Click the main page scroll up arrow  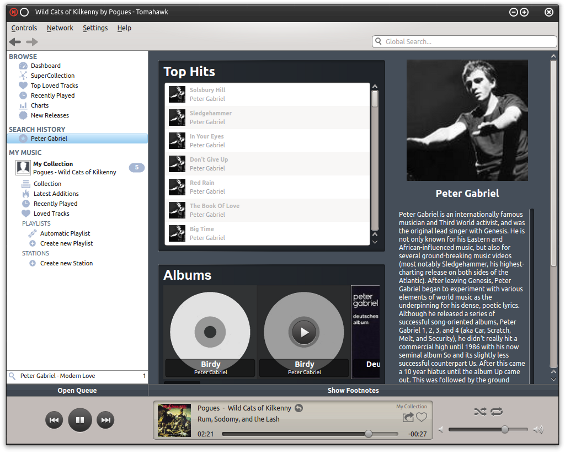[x=553, y=56]
